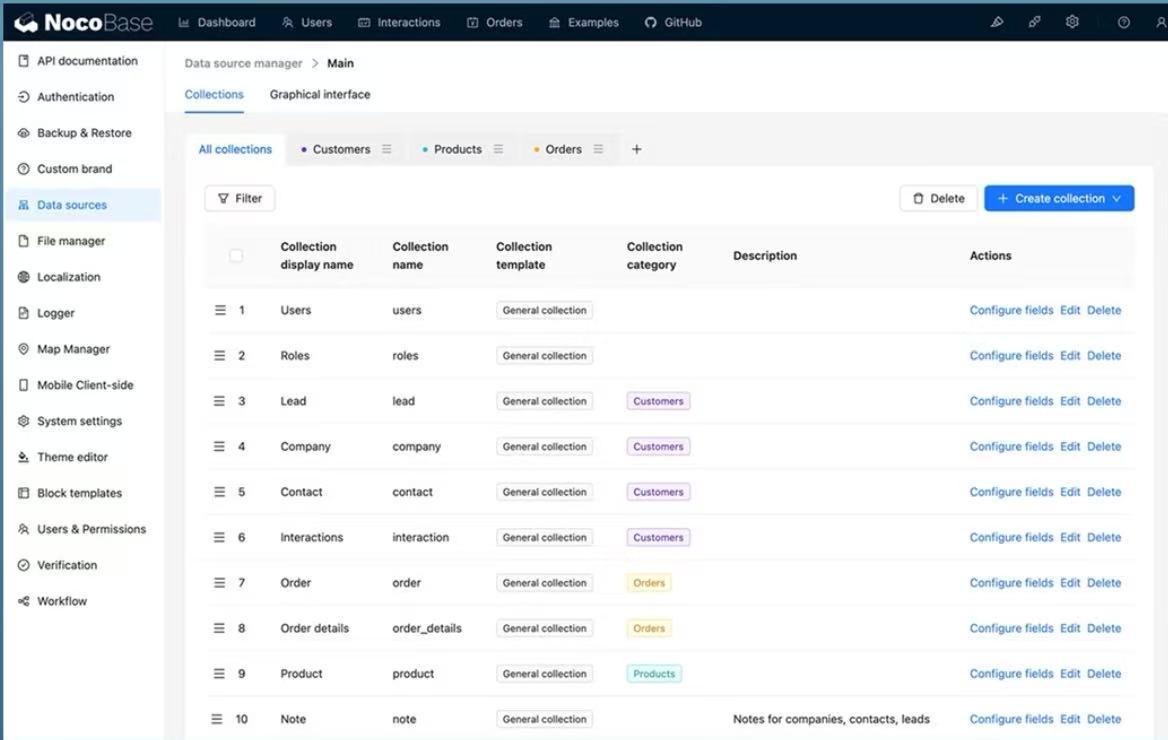Click the NocoBase logo
The image size is (1168, 740).
[83, 22]
